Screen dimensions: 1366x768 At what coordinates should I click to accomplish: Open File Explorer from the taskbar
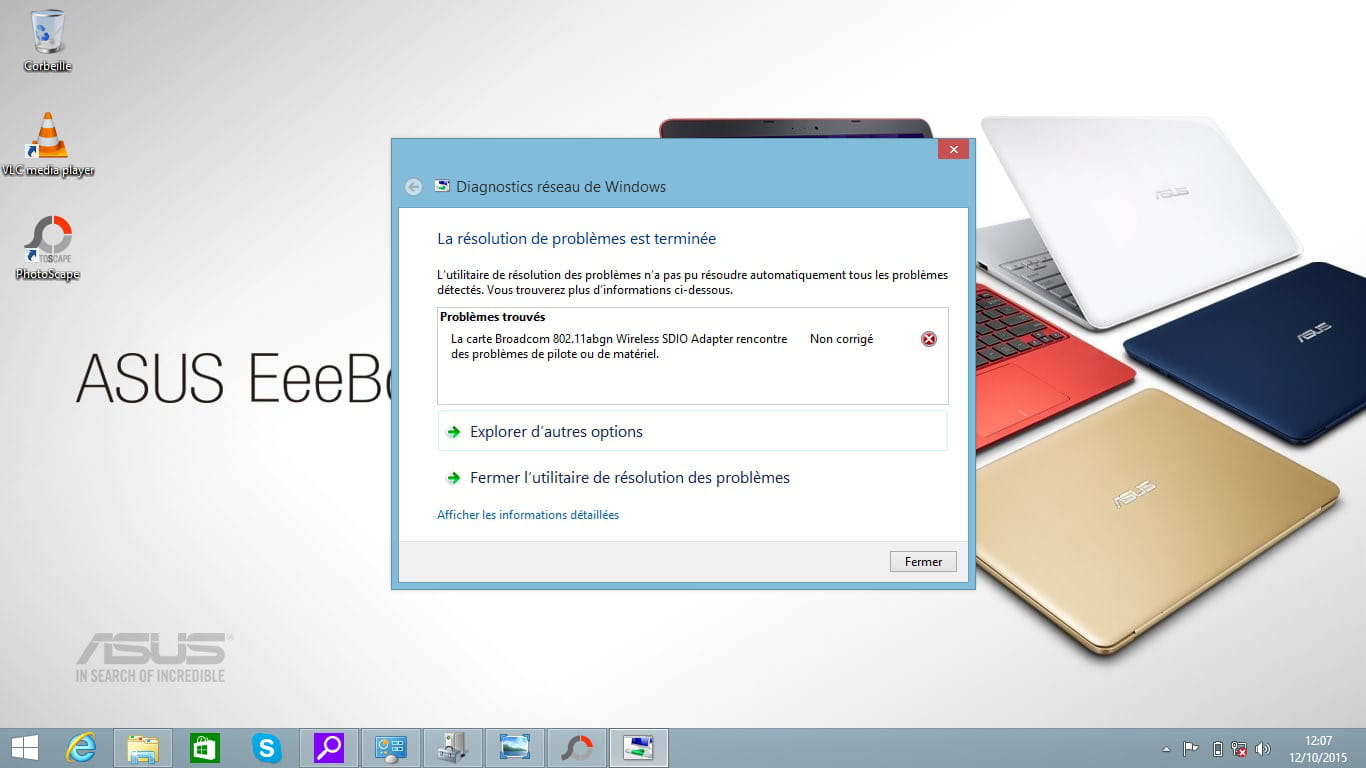143,748
